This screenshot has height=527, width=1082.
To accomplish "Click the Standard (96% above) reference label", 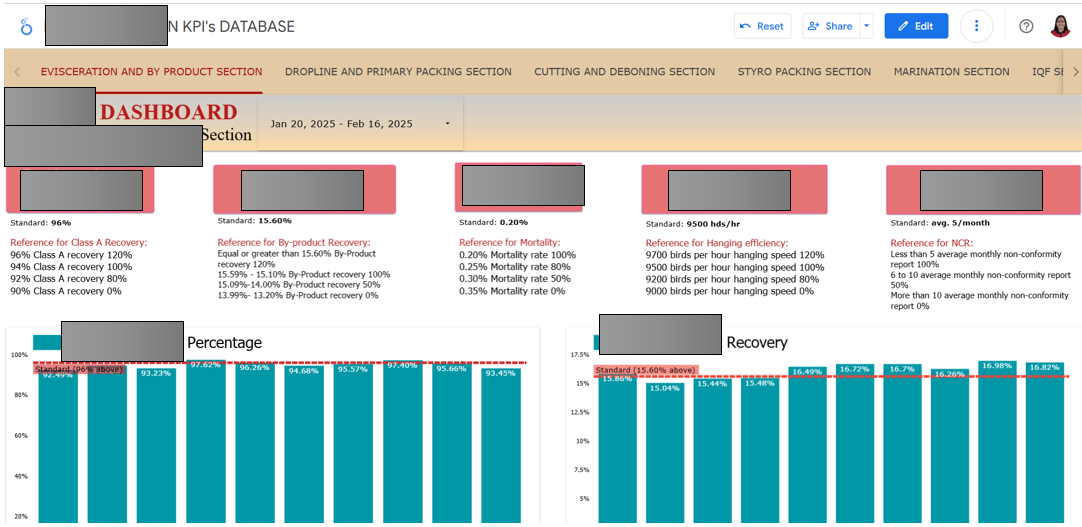I will click(79, 370).
